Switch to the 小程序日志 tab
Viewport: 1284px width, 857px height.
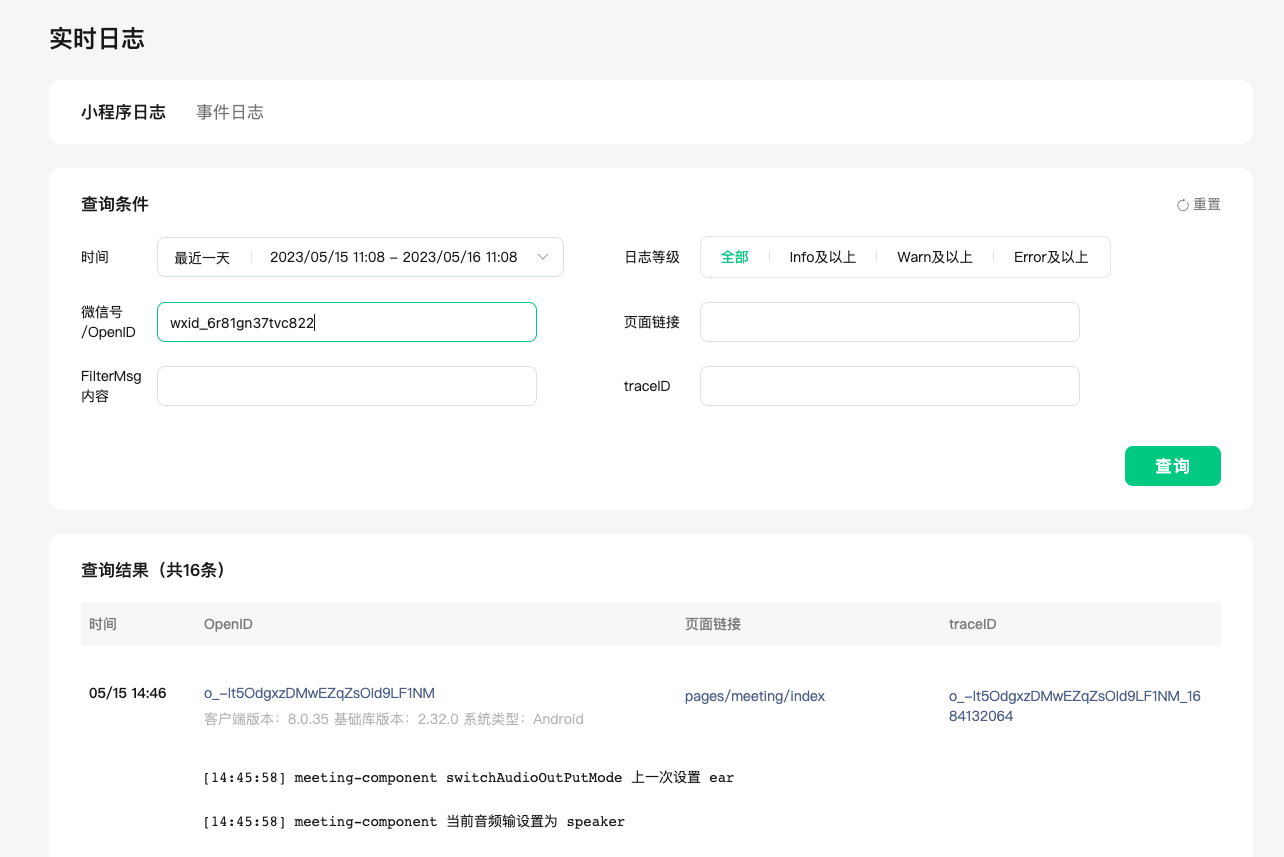123,112
